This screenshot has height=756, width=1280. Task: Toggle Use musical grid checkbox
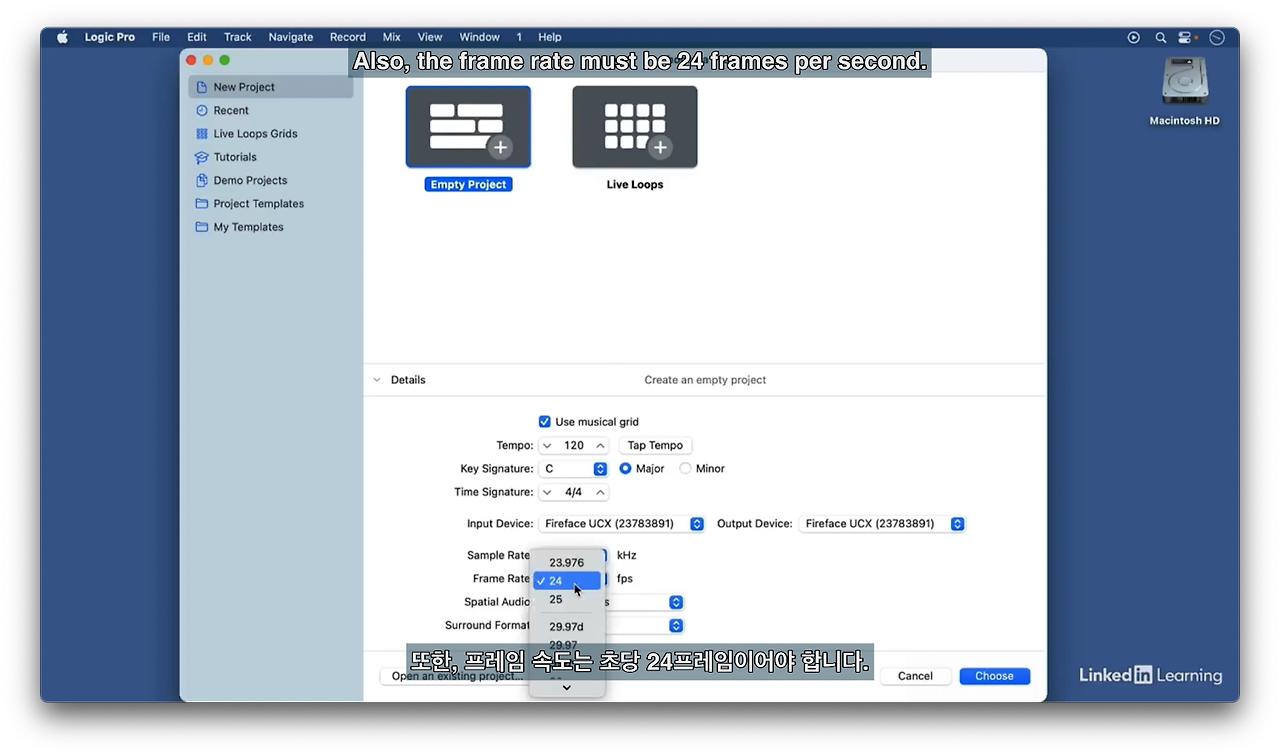point(545,422)
